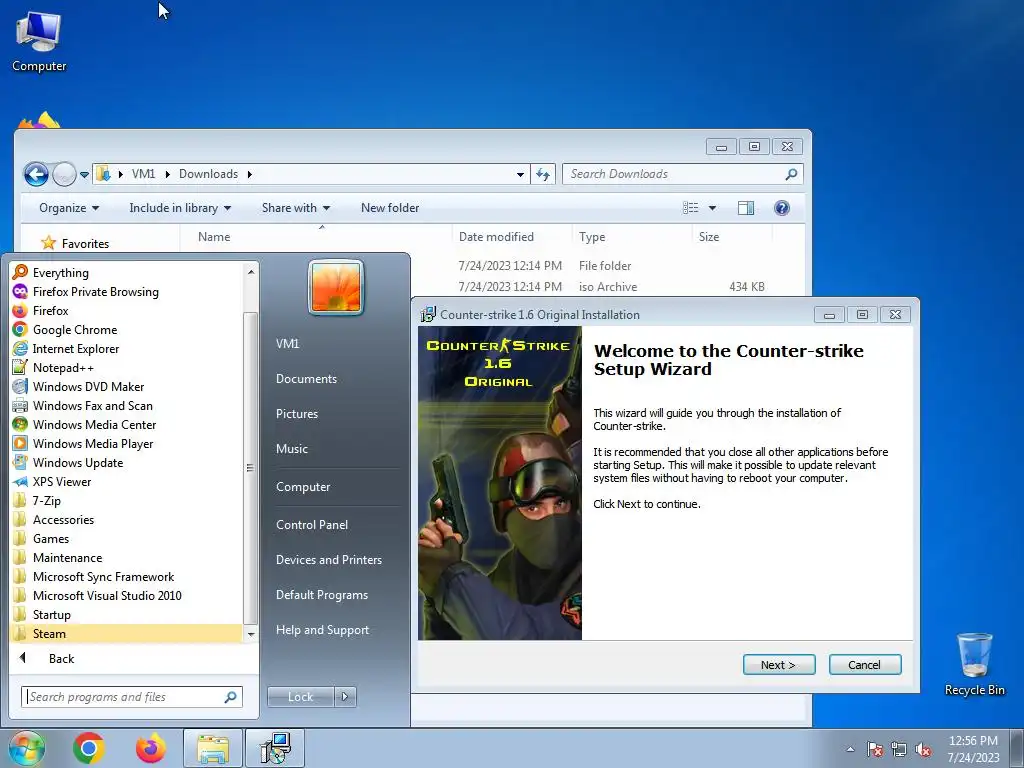Viewport: 1024px width, 768px height.
Task: Click the Search Downloads field
Action: (682, 174)
